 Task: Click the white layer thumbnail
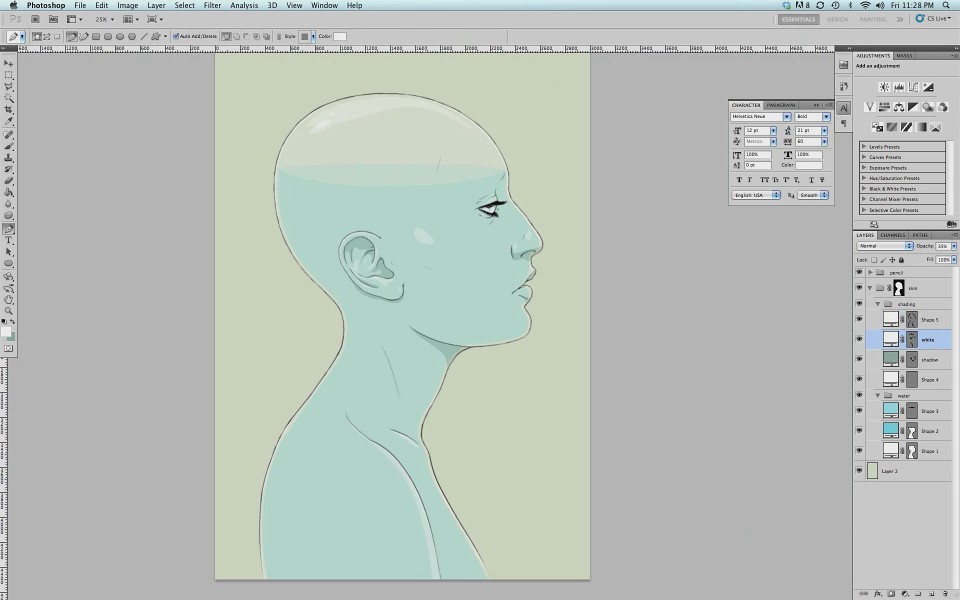pos(890,338)
